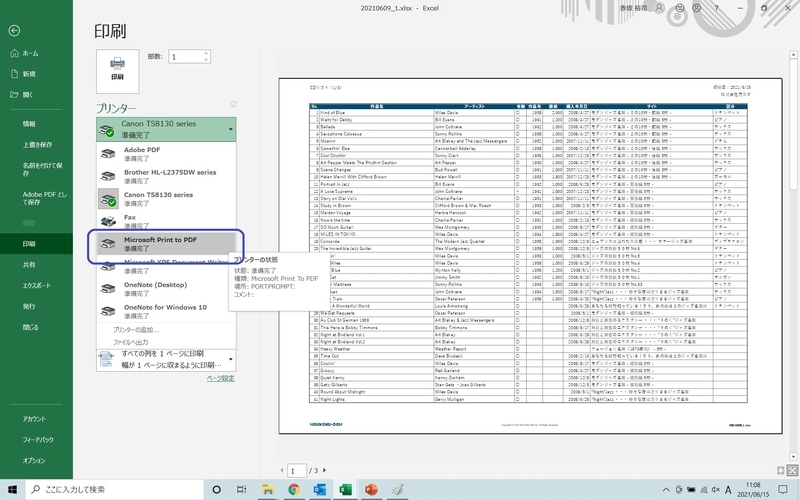This screenshot has width=800, height=500.
Task: Select OneNote (Desktop) printer
Action: [x=166, y=289]
